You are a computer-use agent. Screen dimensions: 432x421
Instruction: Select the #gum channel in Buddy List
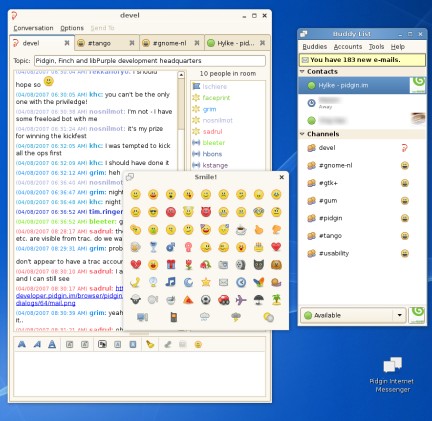point(362,201)
